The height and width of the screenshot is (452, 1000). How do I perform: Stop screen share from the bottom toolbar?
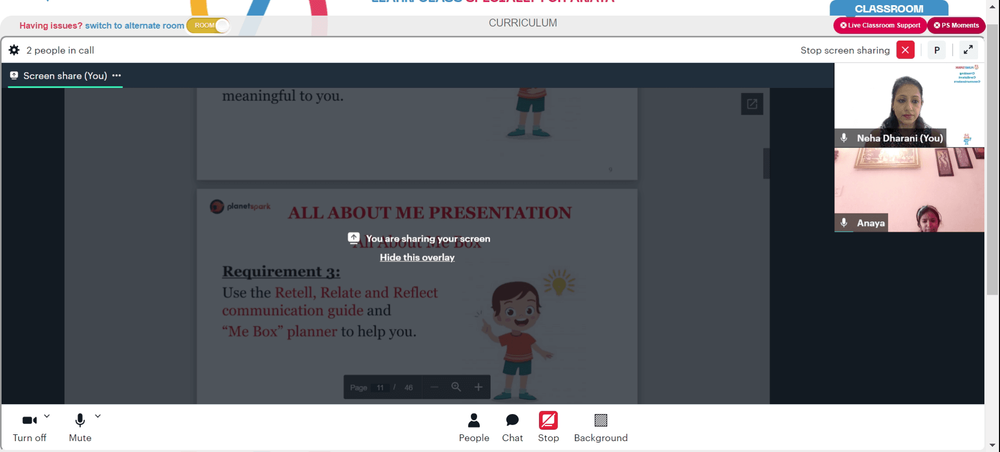coord(548,427)
